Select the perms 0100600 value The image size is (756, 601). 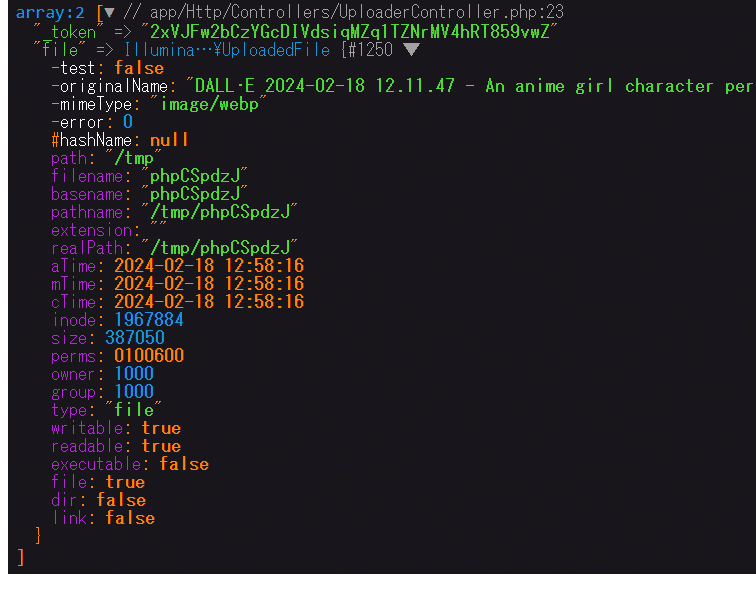pyautogui.click(x=149, y=356)
